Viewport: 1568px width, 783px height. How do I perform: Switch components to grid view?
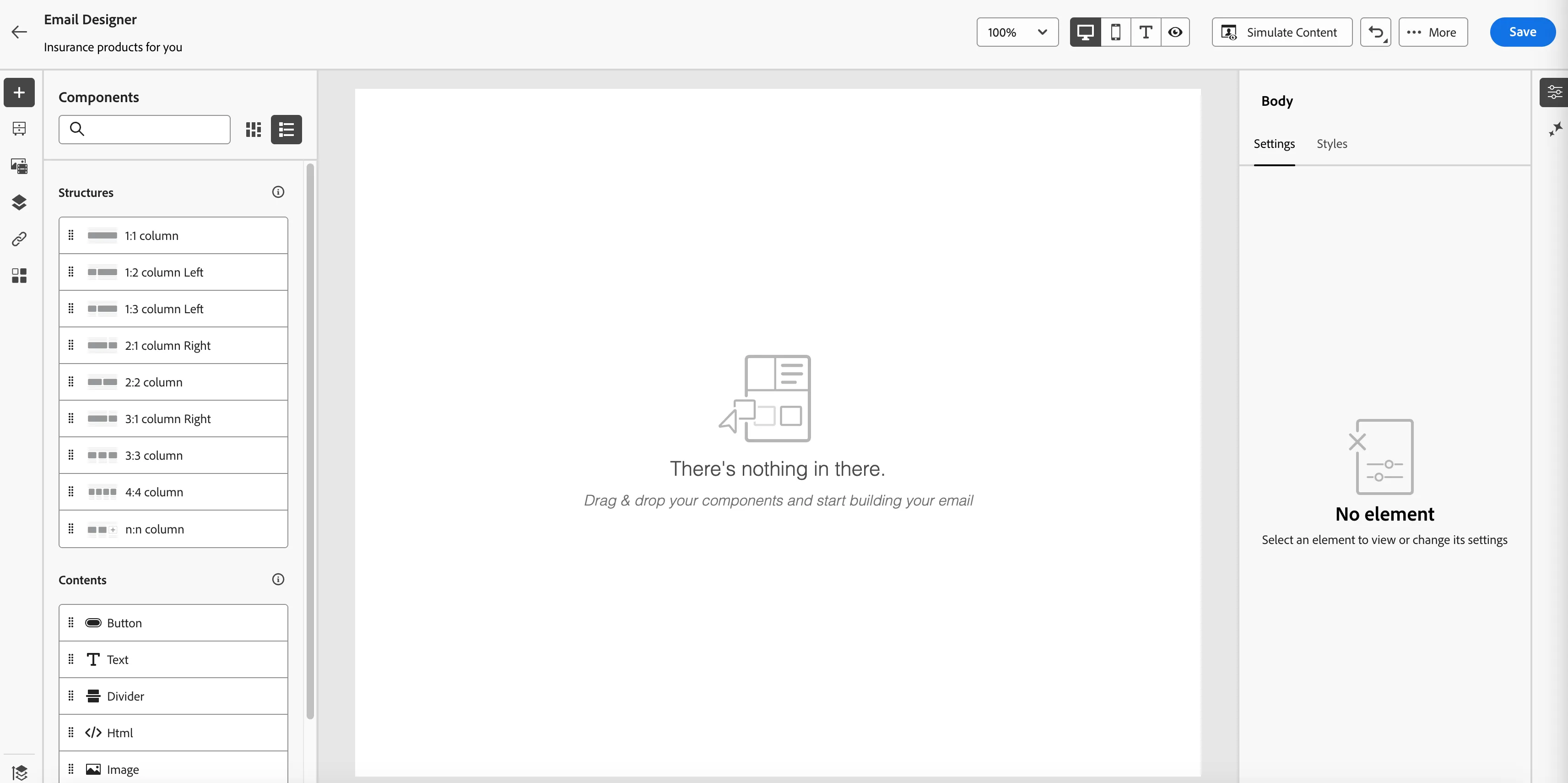253,129
